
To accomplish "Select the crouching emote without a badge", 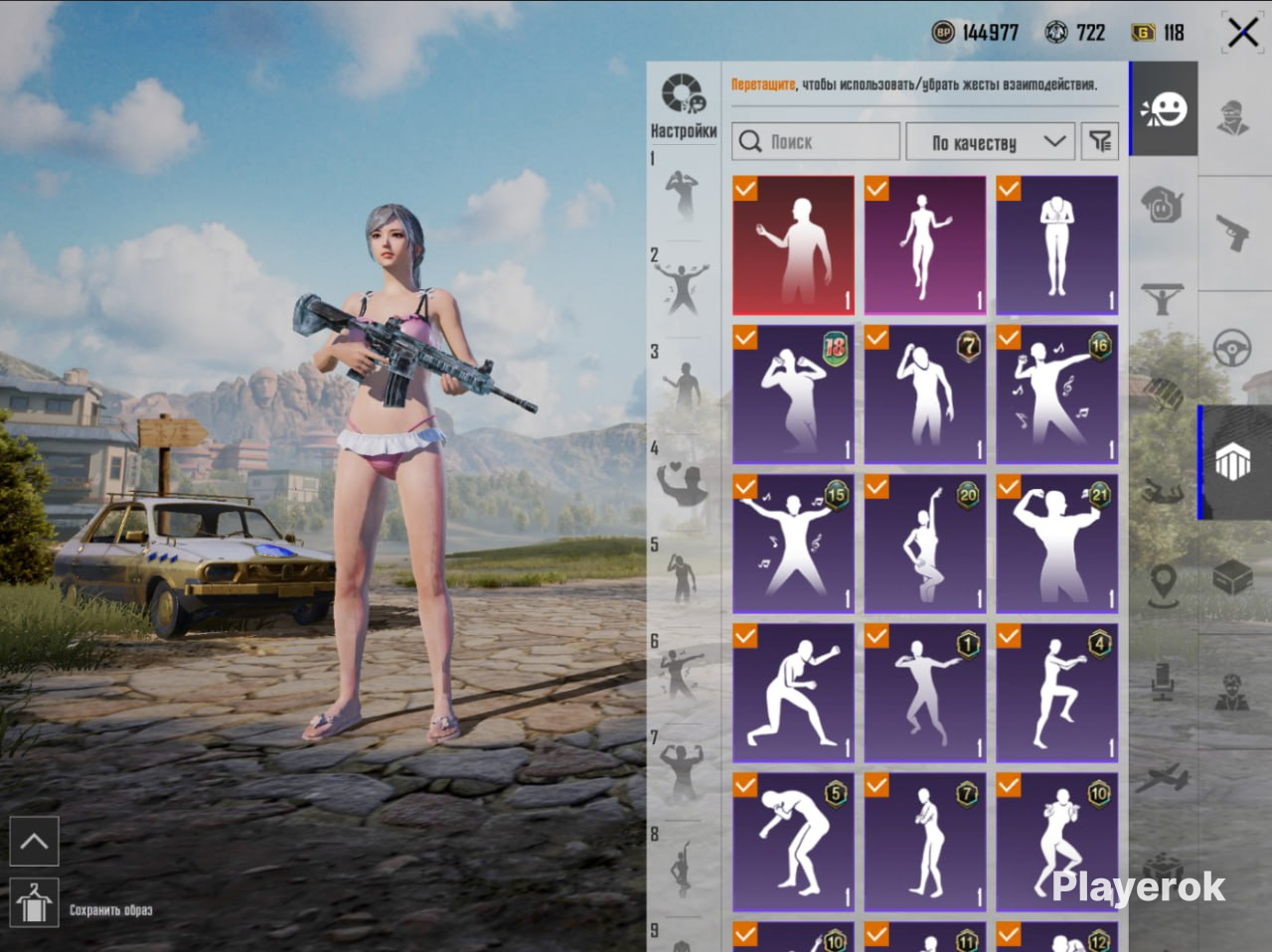I will [793, 693].
